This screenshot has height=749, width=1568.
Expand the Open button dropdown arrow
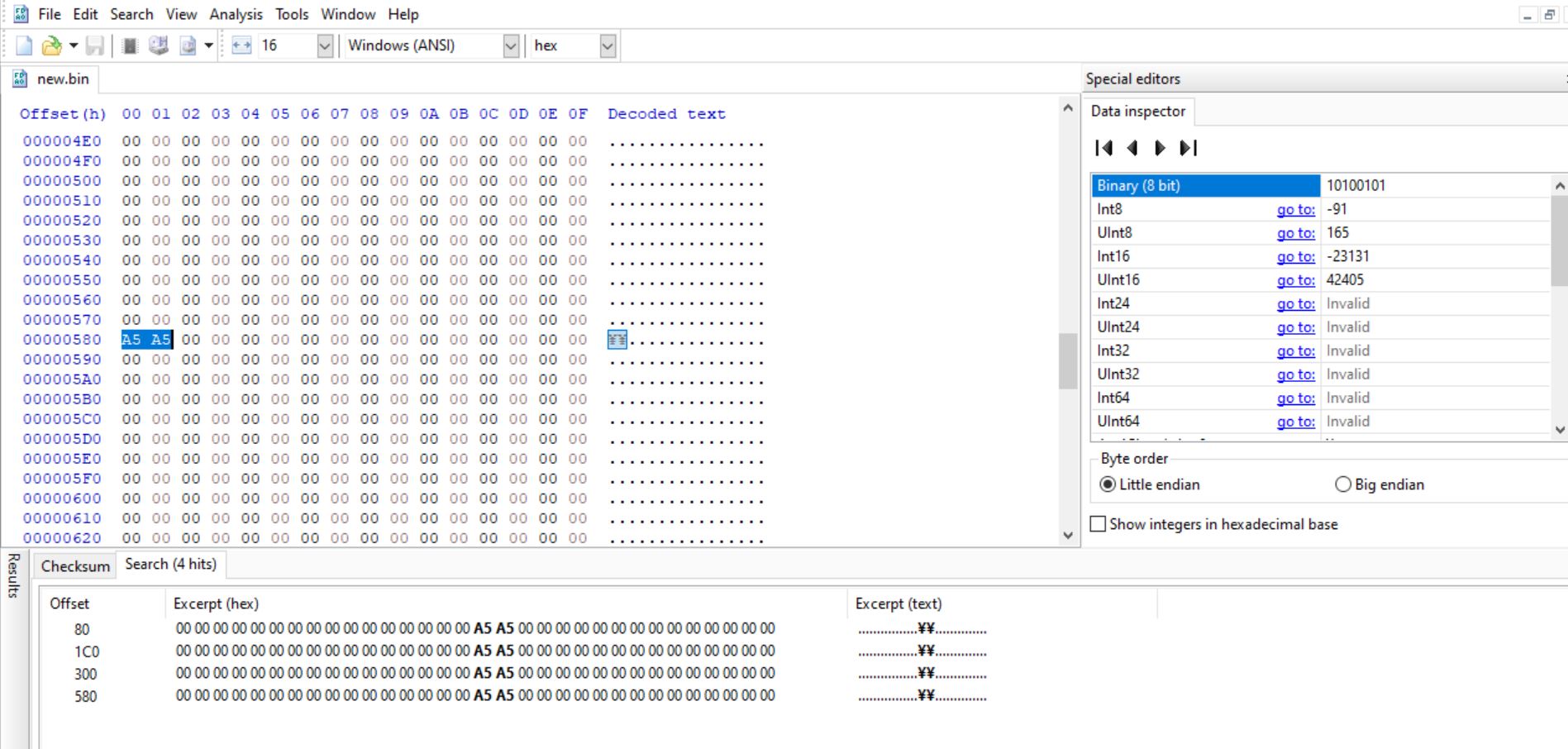(x=74, y=45)
